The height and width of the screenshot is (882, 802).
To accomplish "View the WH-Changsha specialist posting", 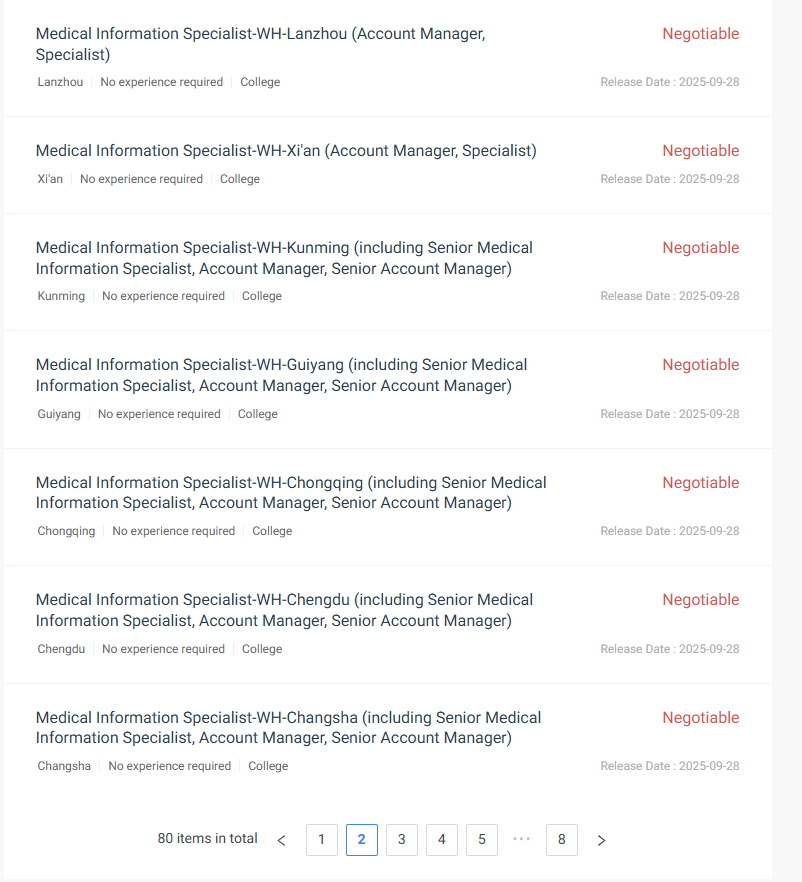I will pos(288,728).
